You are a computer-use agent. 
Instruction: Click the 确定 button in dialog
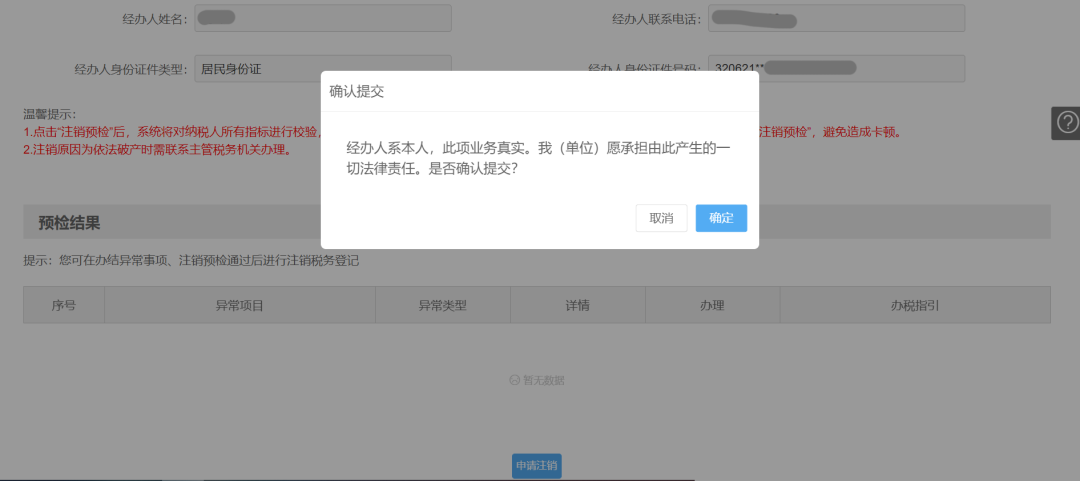(721, 218)
